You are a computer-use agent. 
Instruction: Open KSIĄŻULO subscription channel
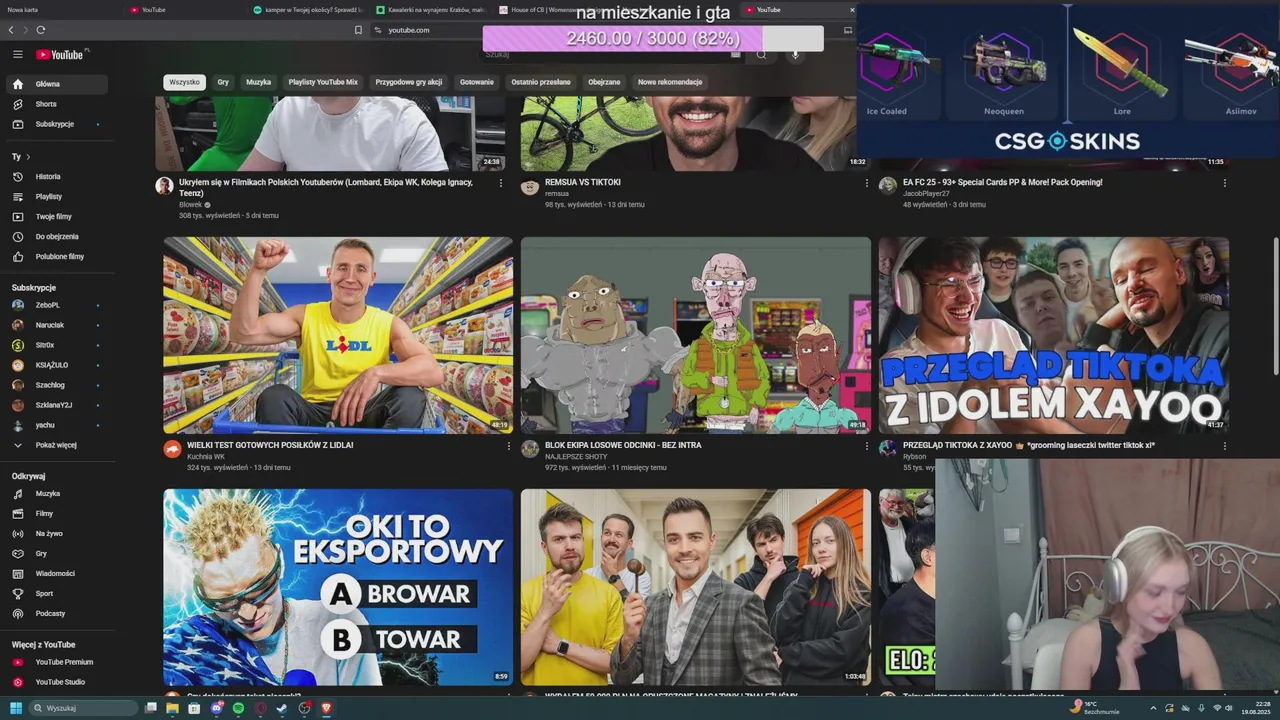(57, 365)
